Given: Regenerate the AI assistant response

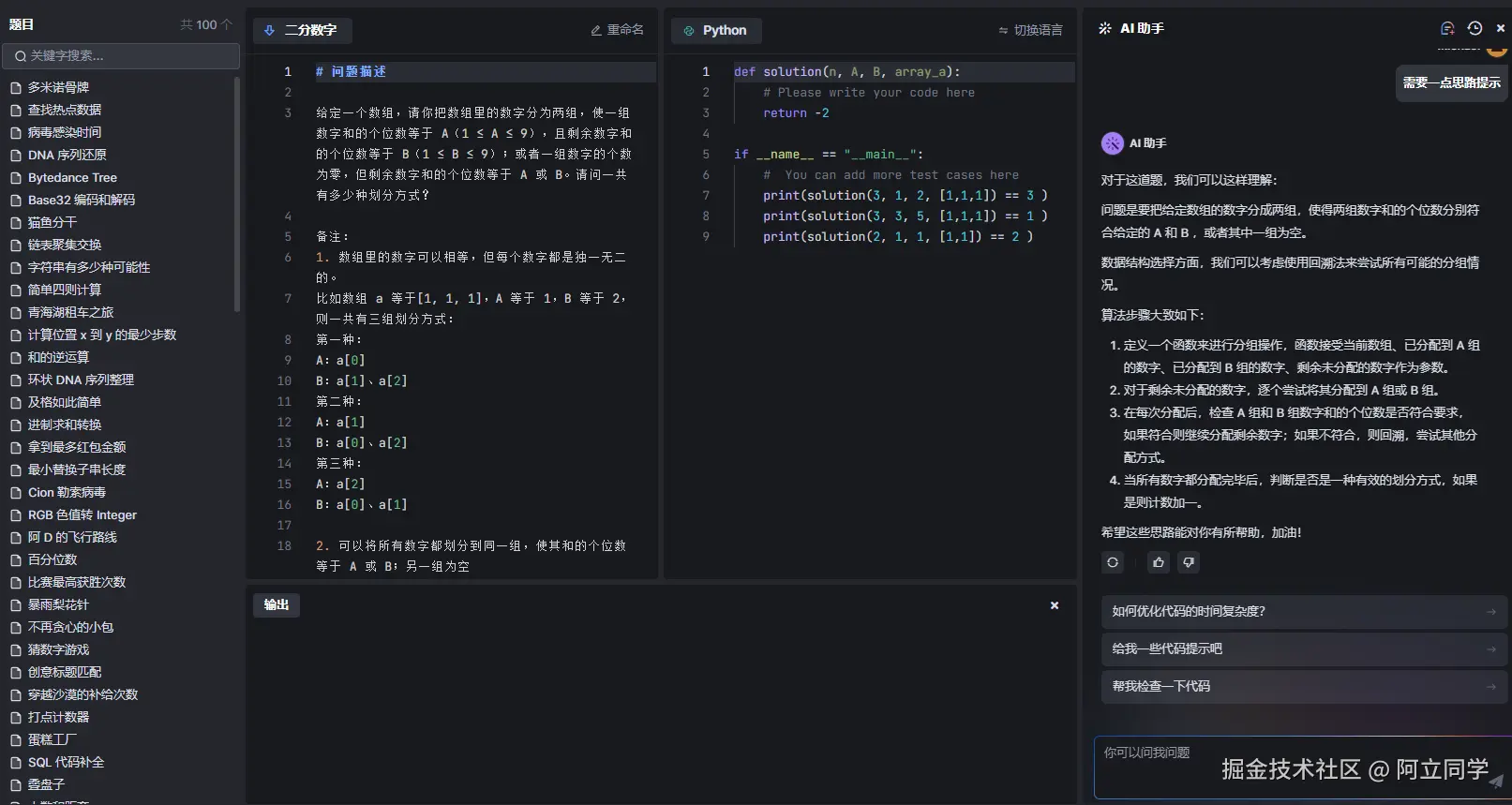Looking at the screenshot, I should [1113, 562].
